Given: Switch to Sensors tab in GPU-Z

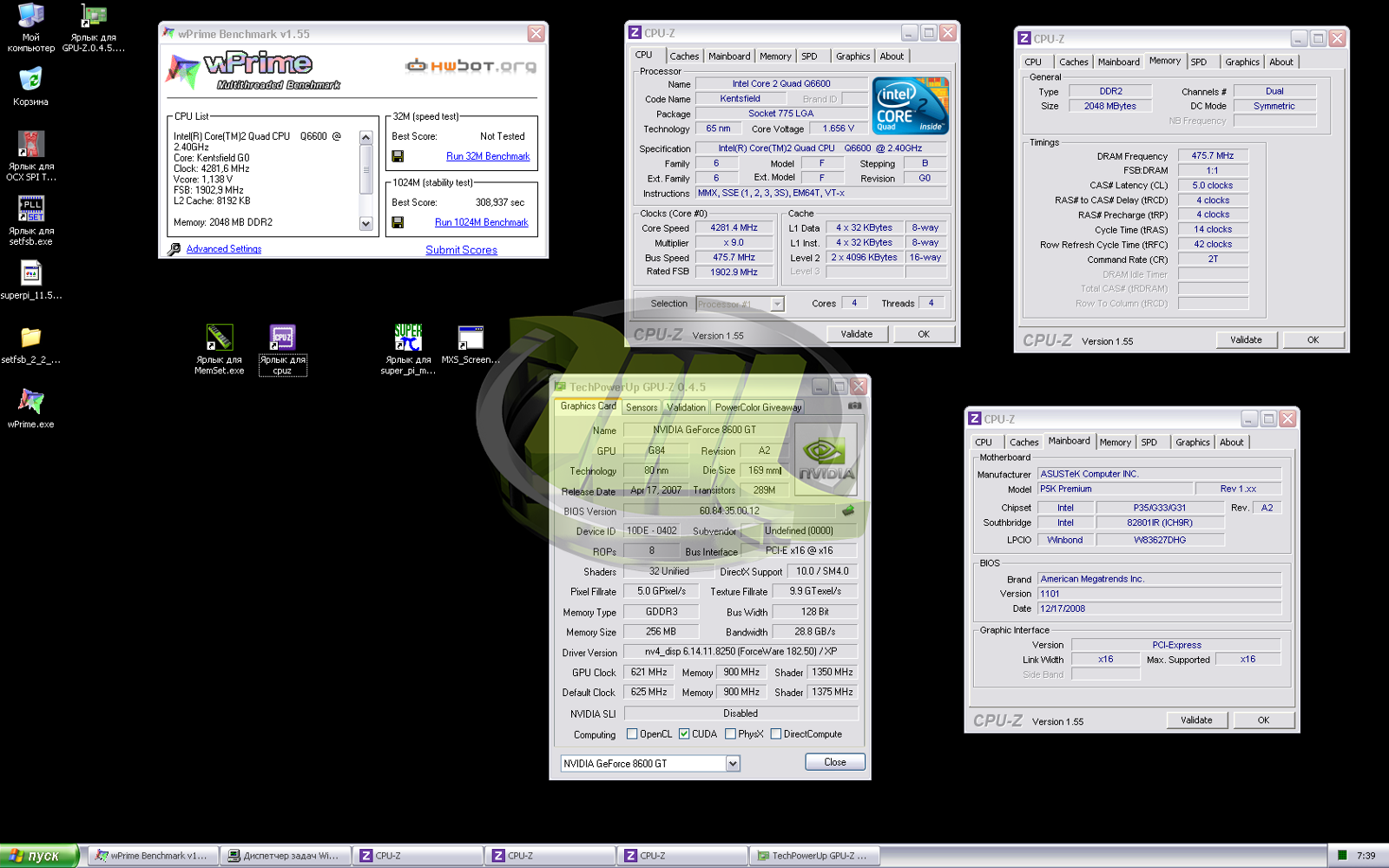Looking at the screenshot, I should pyautogui.click(x=642, y=407).
